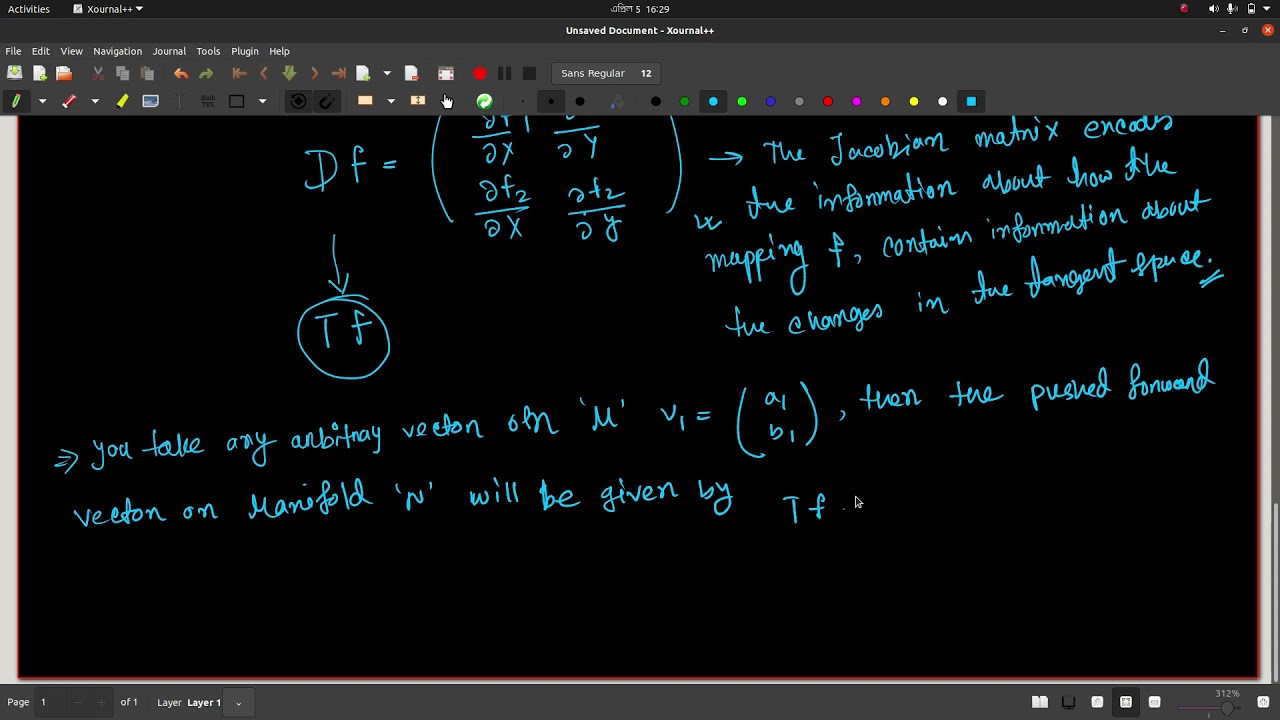Open the custom color square selector
The width and height of the screenshot is (1280, 720).
971,101
